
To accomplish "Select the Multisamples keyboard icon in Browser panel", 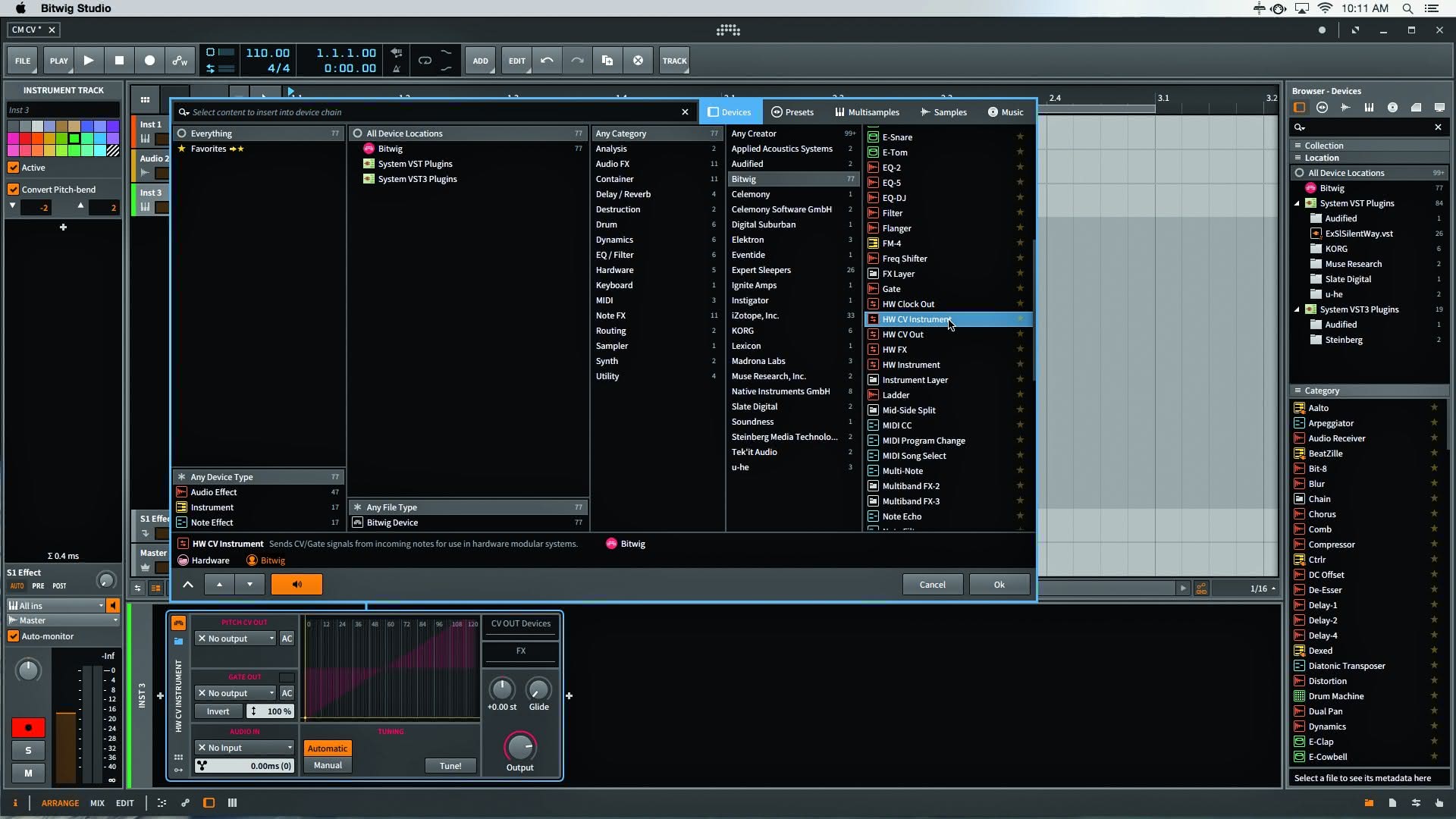I will click(1369, 108).
